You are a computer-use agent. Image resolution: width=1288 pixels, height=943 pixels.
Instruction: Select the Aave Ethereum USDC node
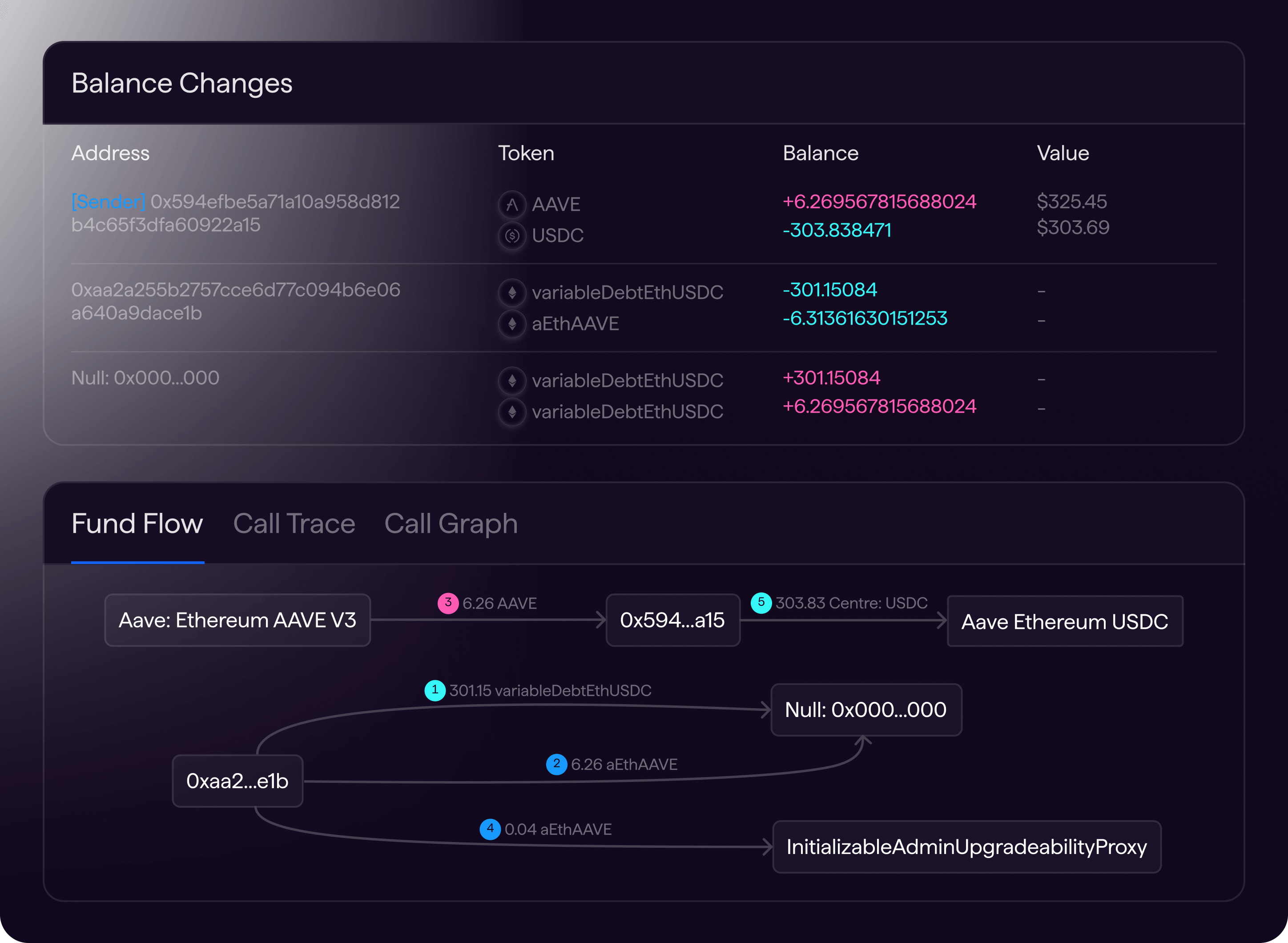(x=1065, y=622)
